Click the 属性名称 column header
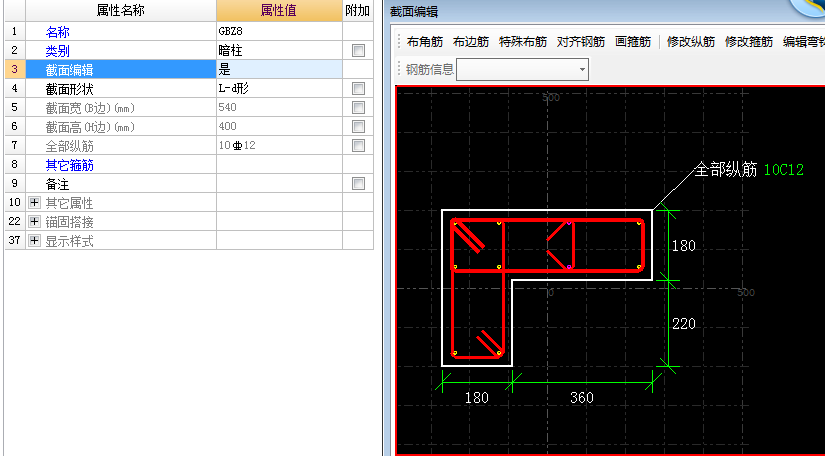Viewport: 825px width, 456px height. [121, 10]
